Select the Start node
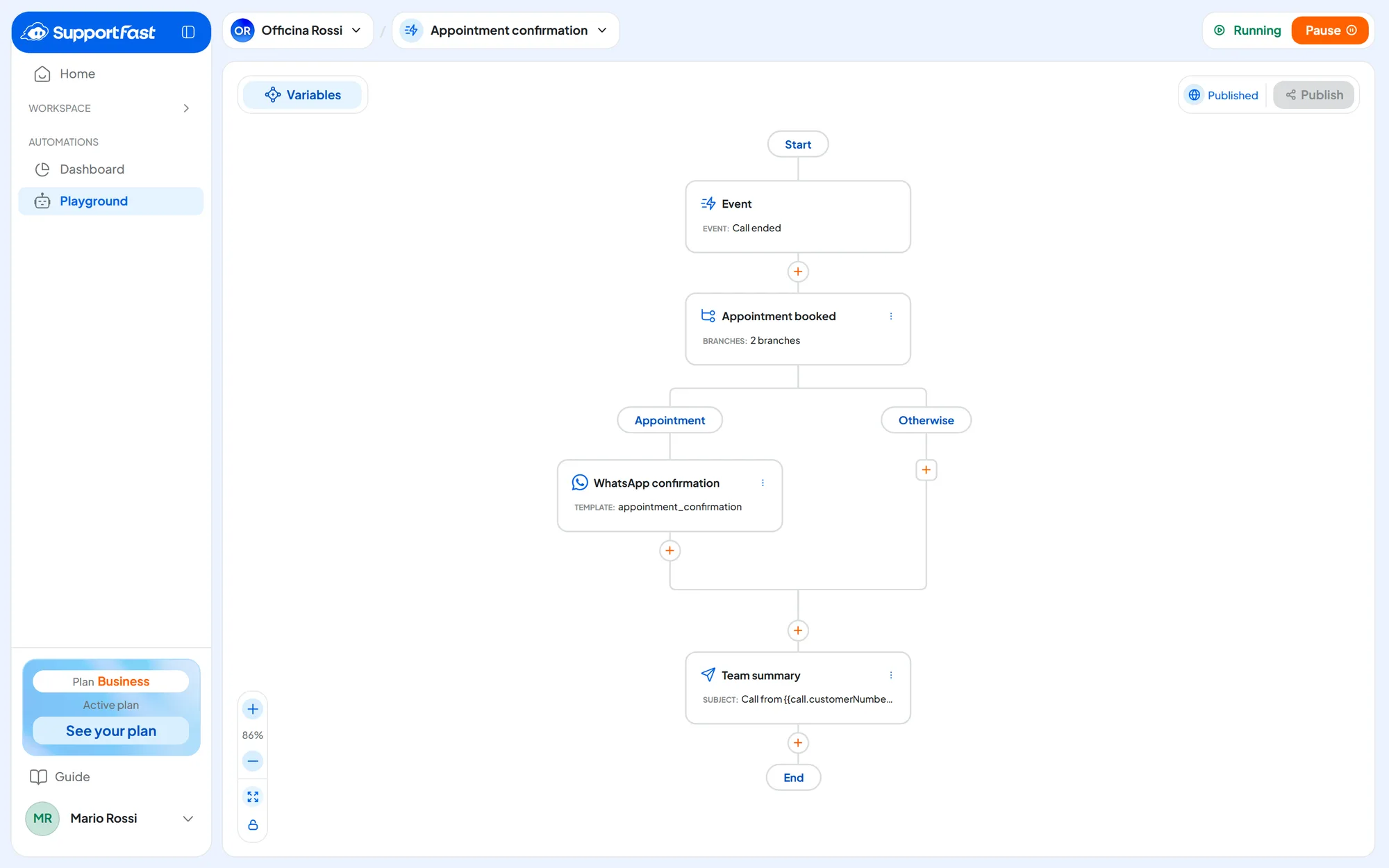 point(798,144)
